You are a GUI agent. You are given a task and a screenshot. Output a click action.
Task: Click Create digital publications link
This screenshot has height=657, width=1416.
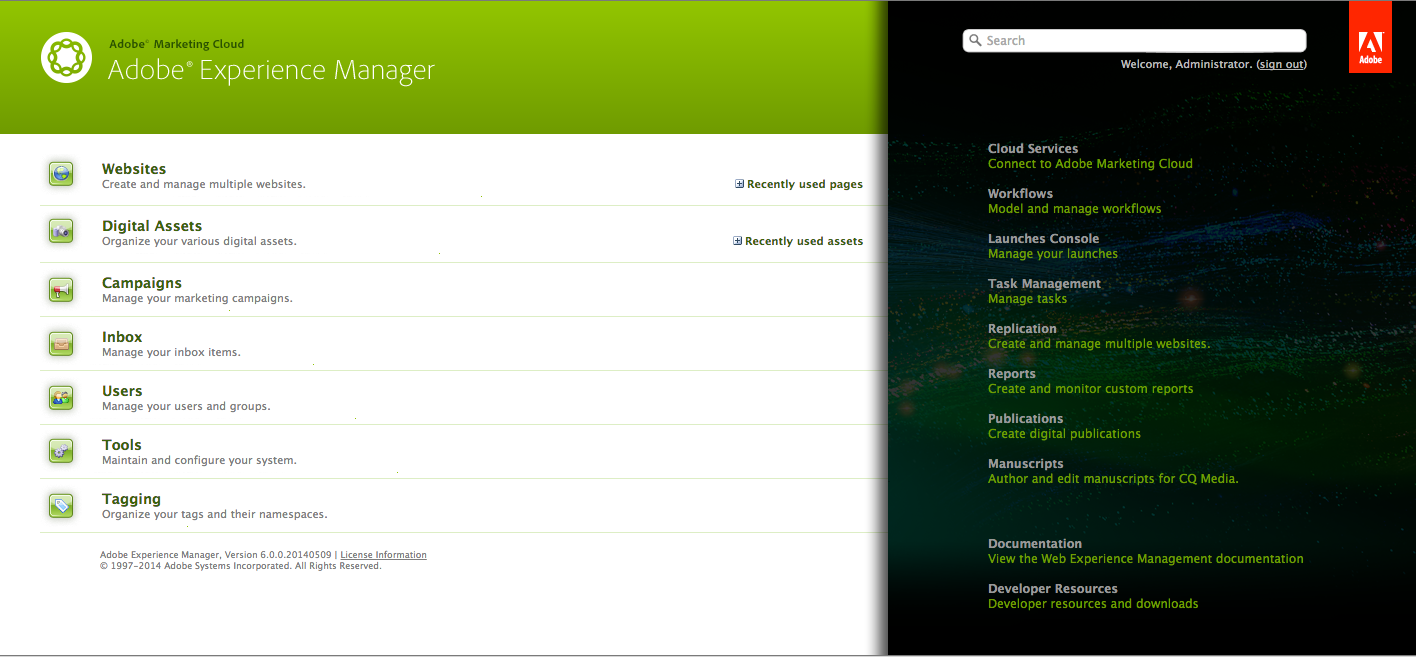point(1064,434)
